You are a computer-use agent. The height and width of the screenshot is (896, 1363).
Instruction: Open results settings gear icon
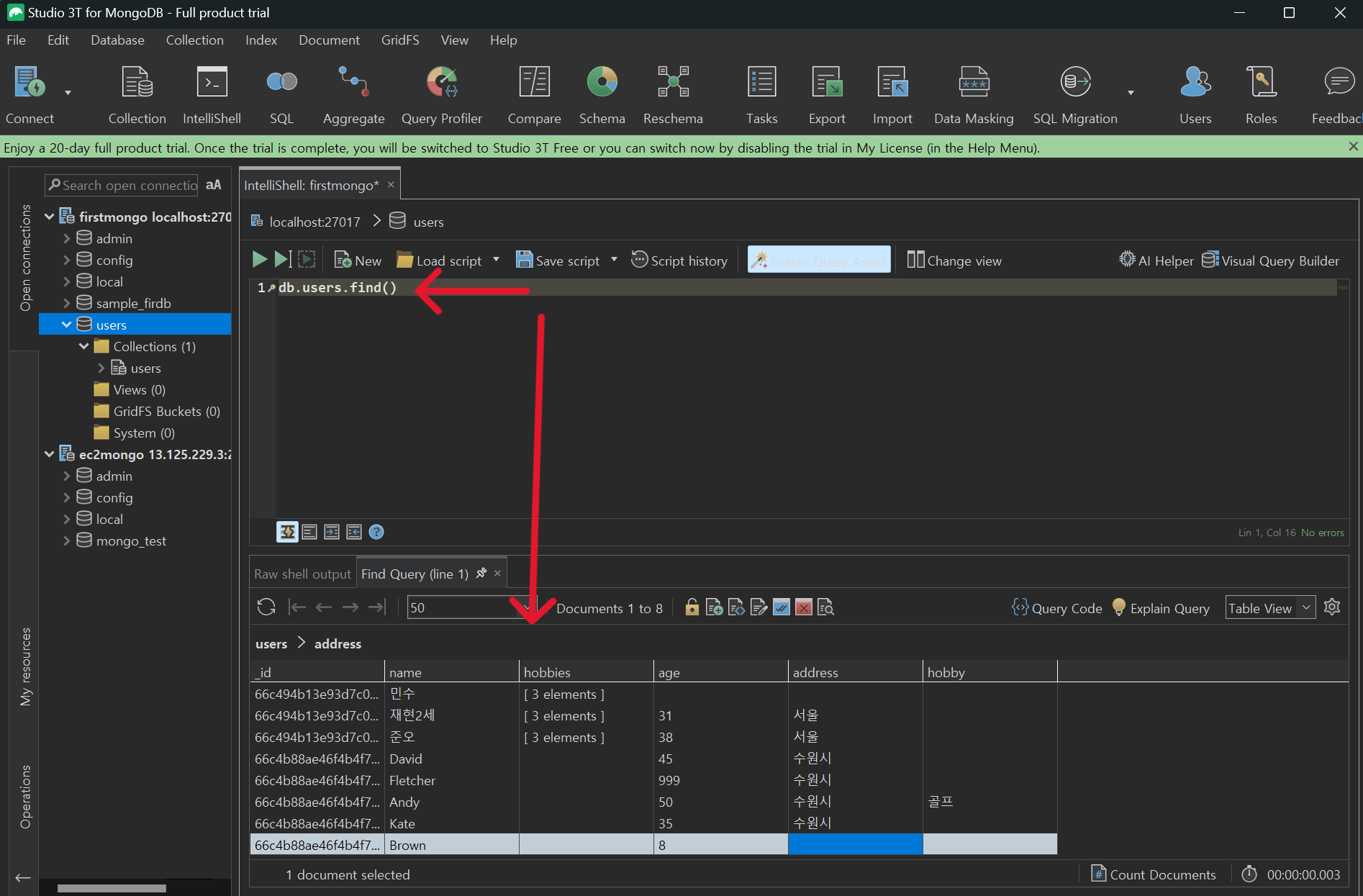click(x=1332, y=607)
